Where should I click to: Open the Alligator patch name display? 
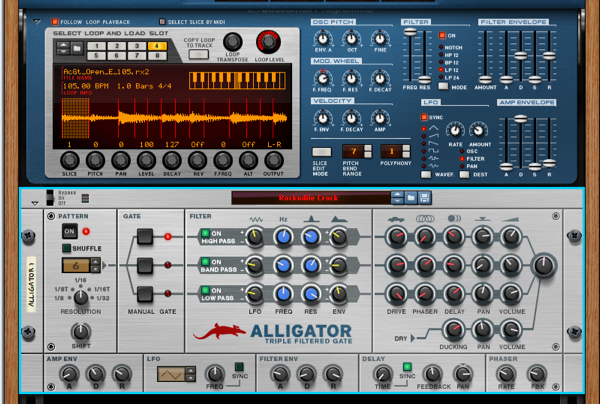pos(308,197)
